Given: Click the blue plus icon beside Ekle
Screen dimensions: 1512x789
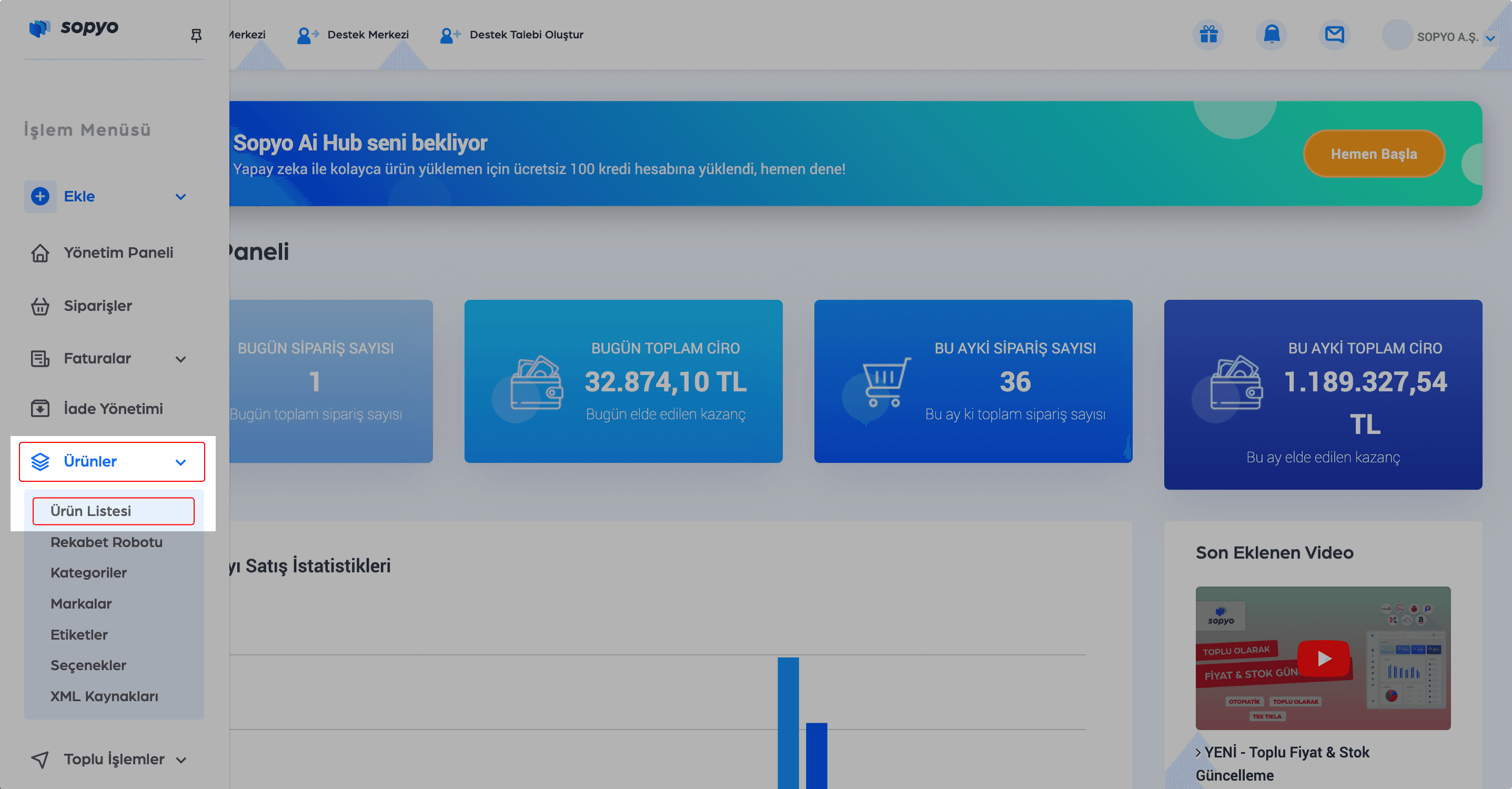Looking at the screenshot, I should click(x=40, y=196).
